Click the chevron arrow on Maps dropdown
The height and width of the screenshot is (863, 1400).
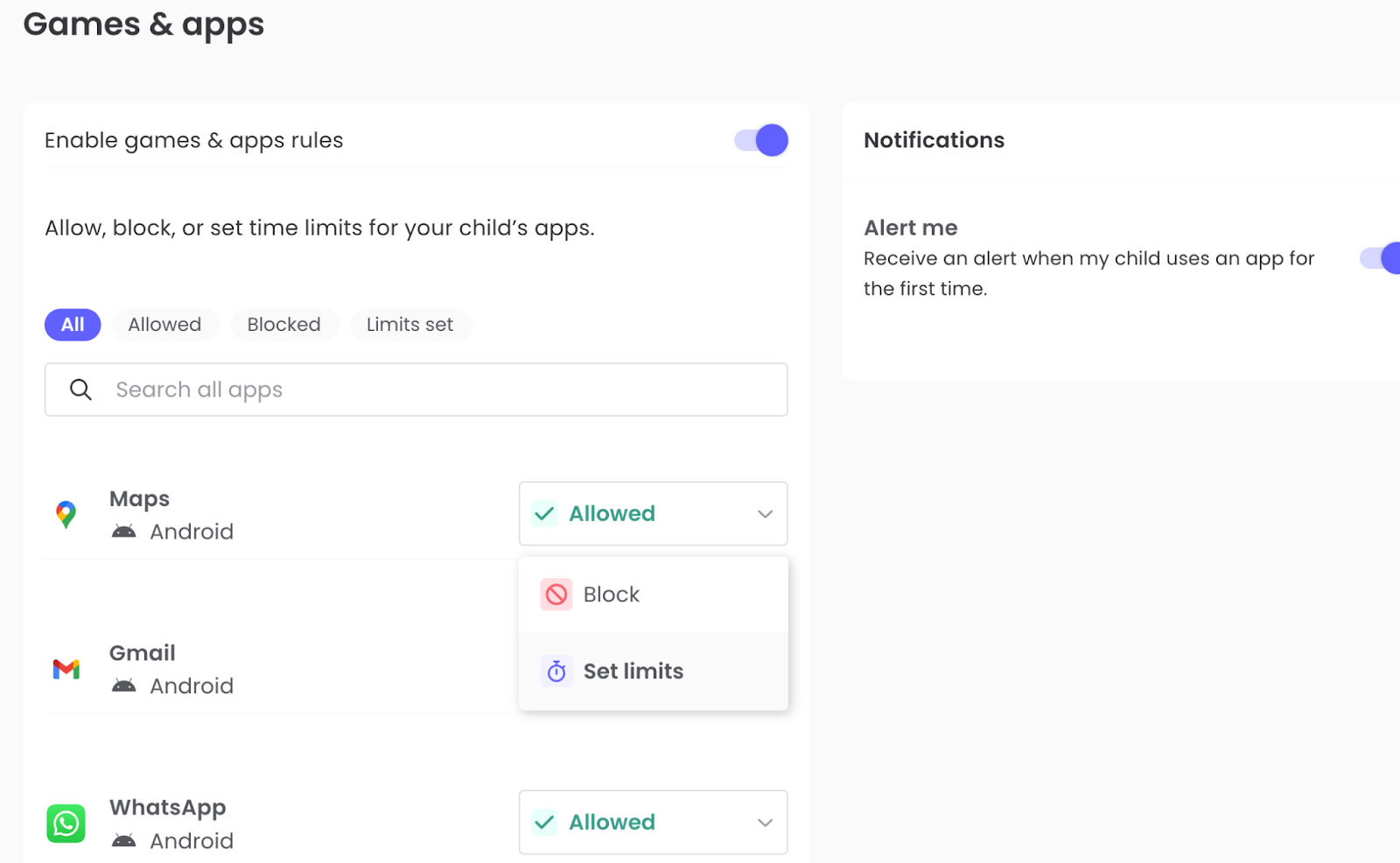click(x=766, y=514)
